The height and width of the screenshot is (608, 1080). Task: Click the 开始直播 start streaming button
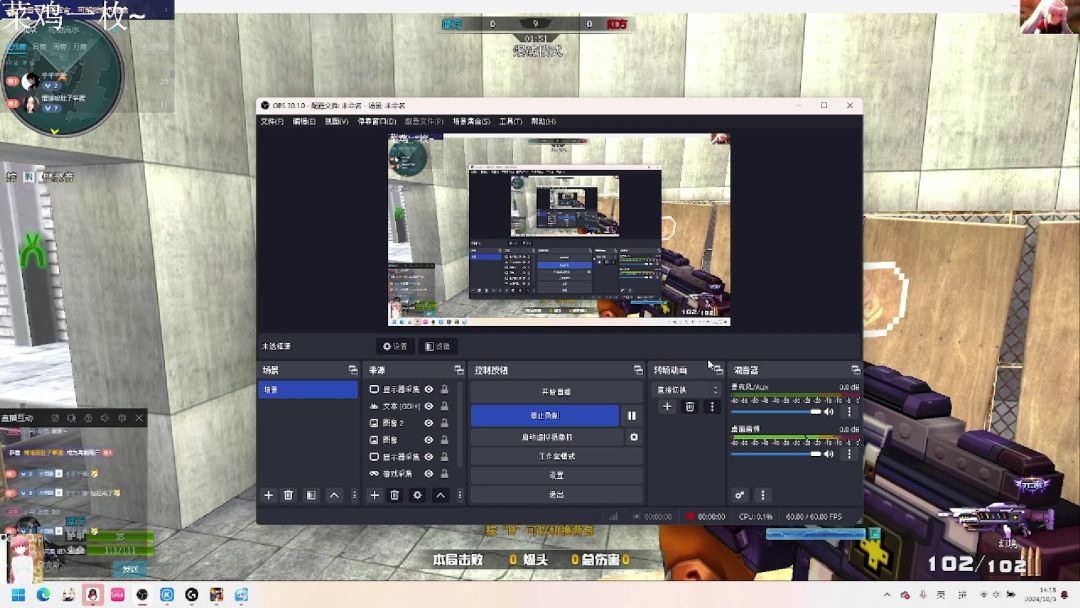pyautogui.click(x=556, y=392)
